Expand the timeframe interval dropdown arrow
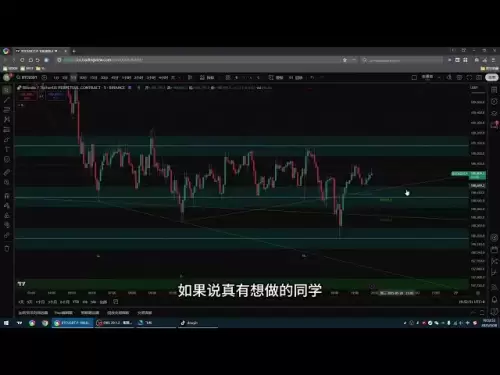The image size is (500, 375). point(180,77)
